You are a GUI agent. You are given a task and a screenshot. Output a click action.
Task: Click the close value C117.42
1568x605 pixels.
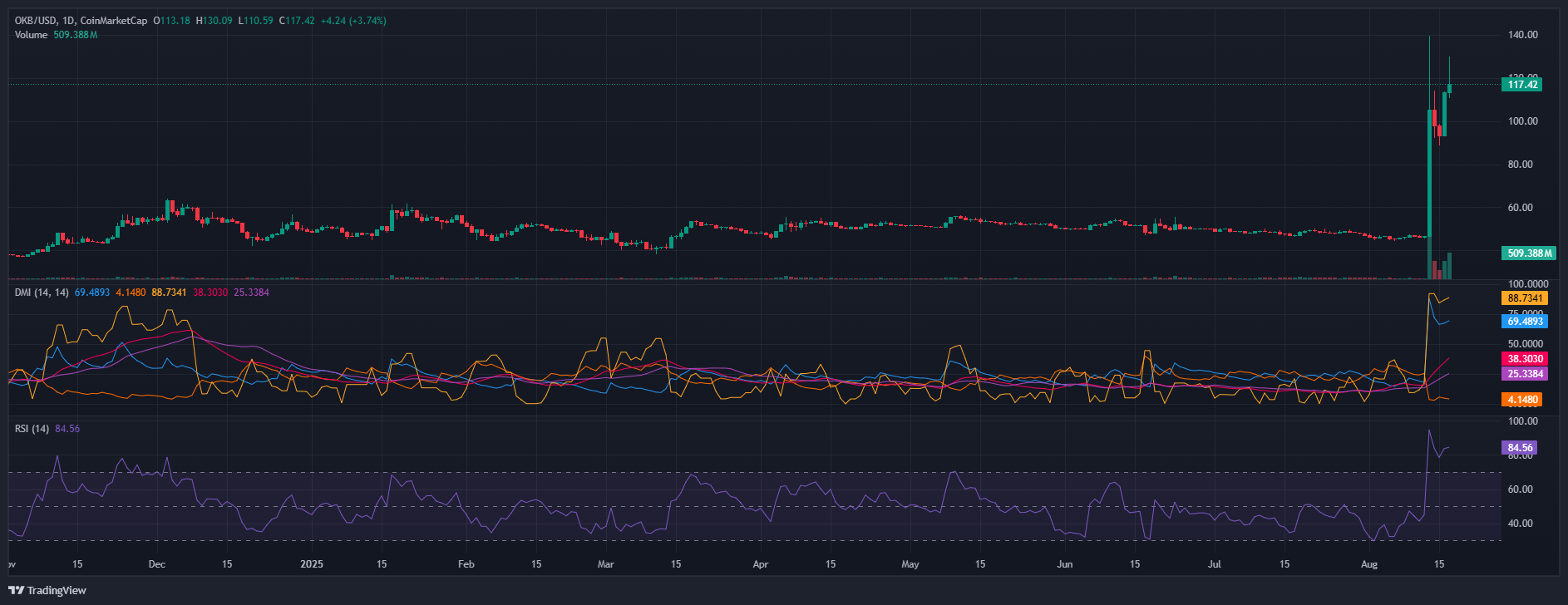pyautogui.click(x=297, y=21)
